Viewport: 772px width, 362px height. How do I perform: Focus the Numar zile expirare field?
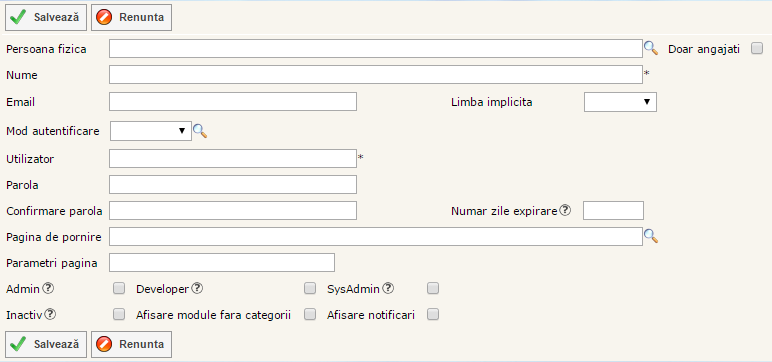pyautogui.click(x=613, y=211)
